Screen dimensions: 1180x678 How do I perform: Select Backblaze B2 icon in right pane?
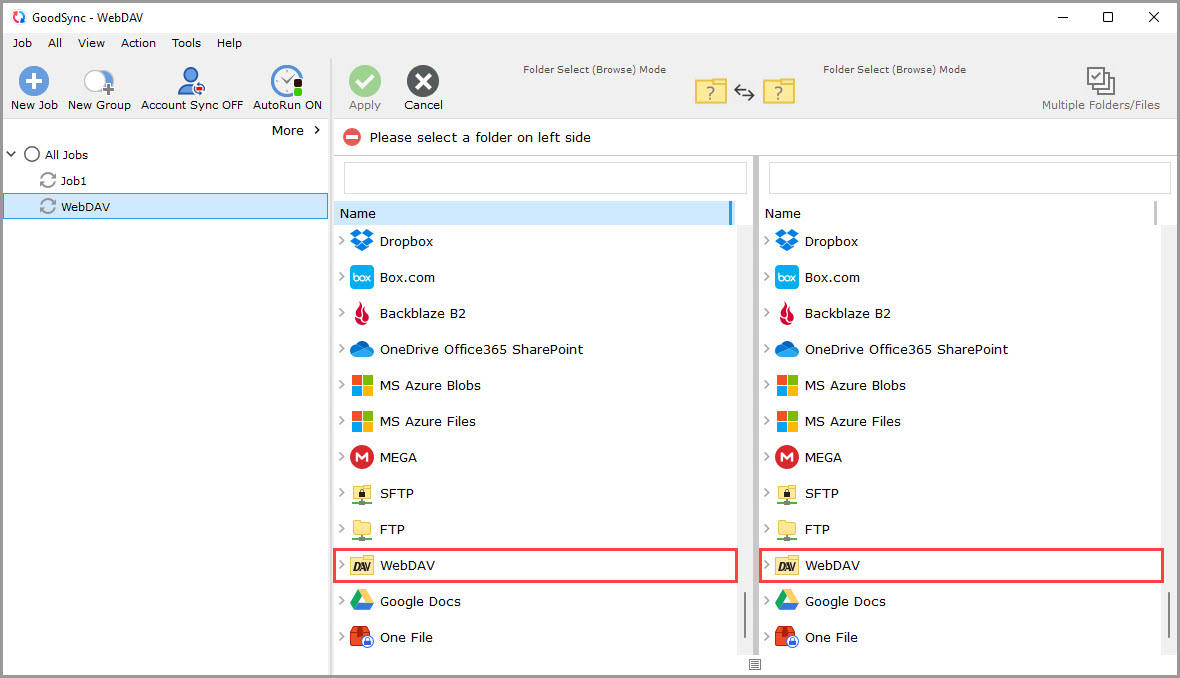tap(787, 313)
